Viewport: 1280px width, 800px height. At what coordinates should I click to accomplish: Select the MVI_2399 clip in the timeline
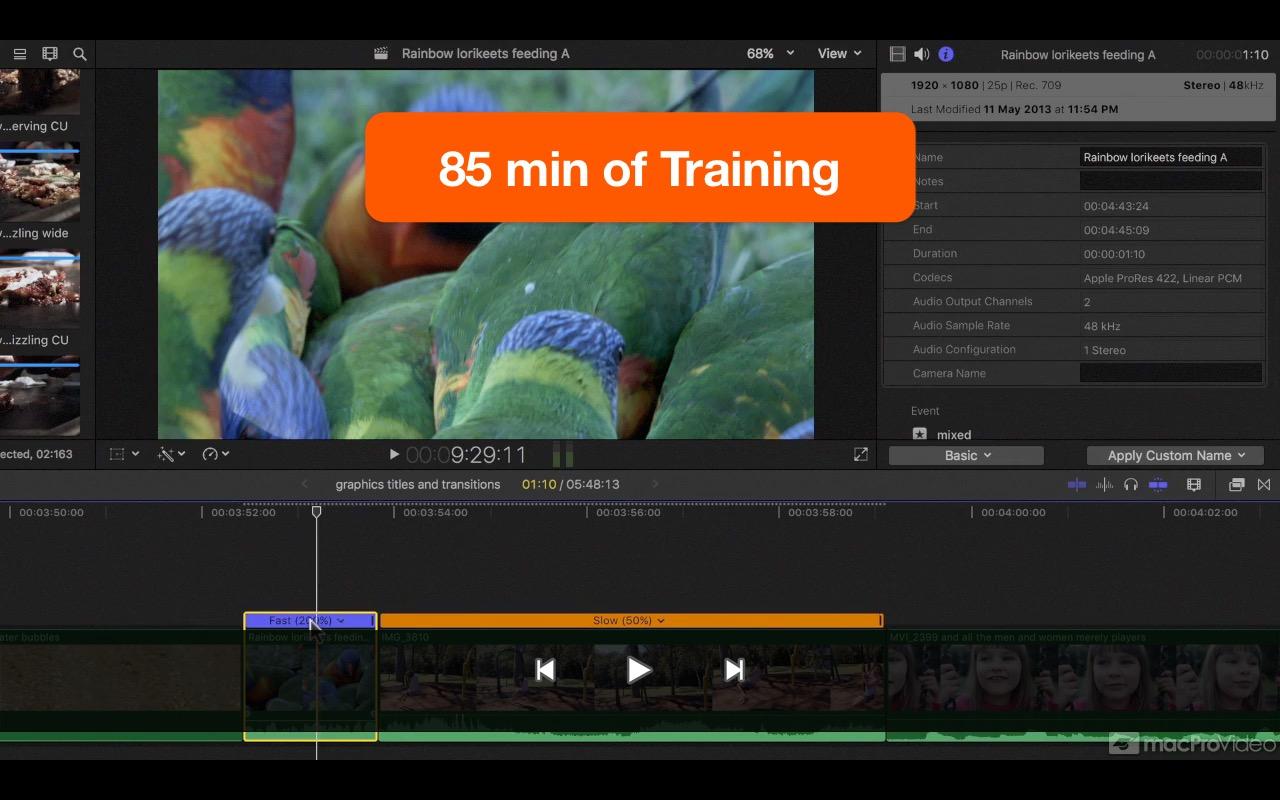[1083, 685]
